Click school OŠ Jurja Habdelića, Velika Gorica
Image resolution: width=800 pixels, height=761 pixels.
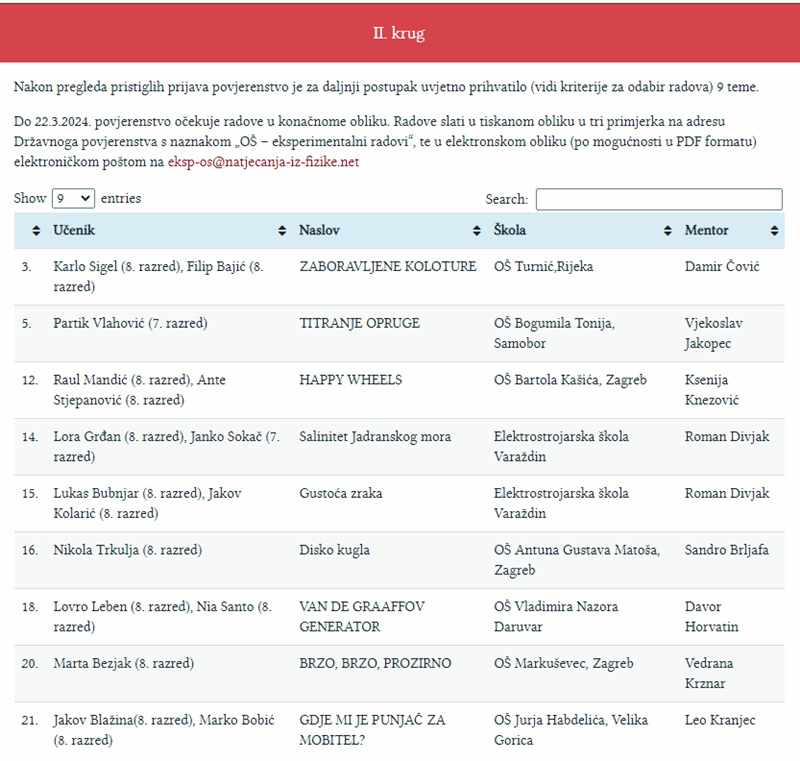coord(570,730)
